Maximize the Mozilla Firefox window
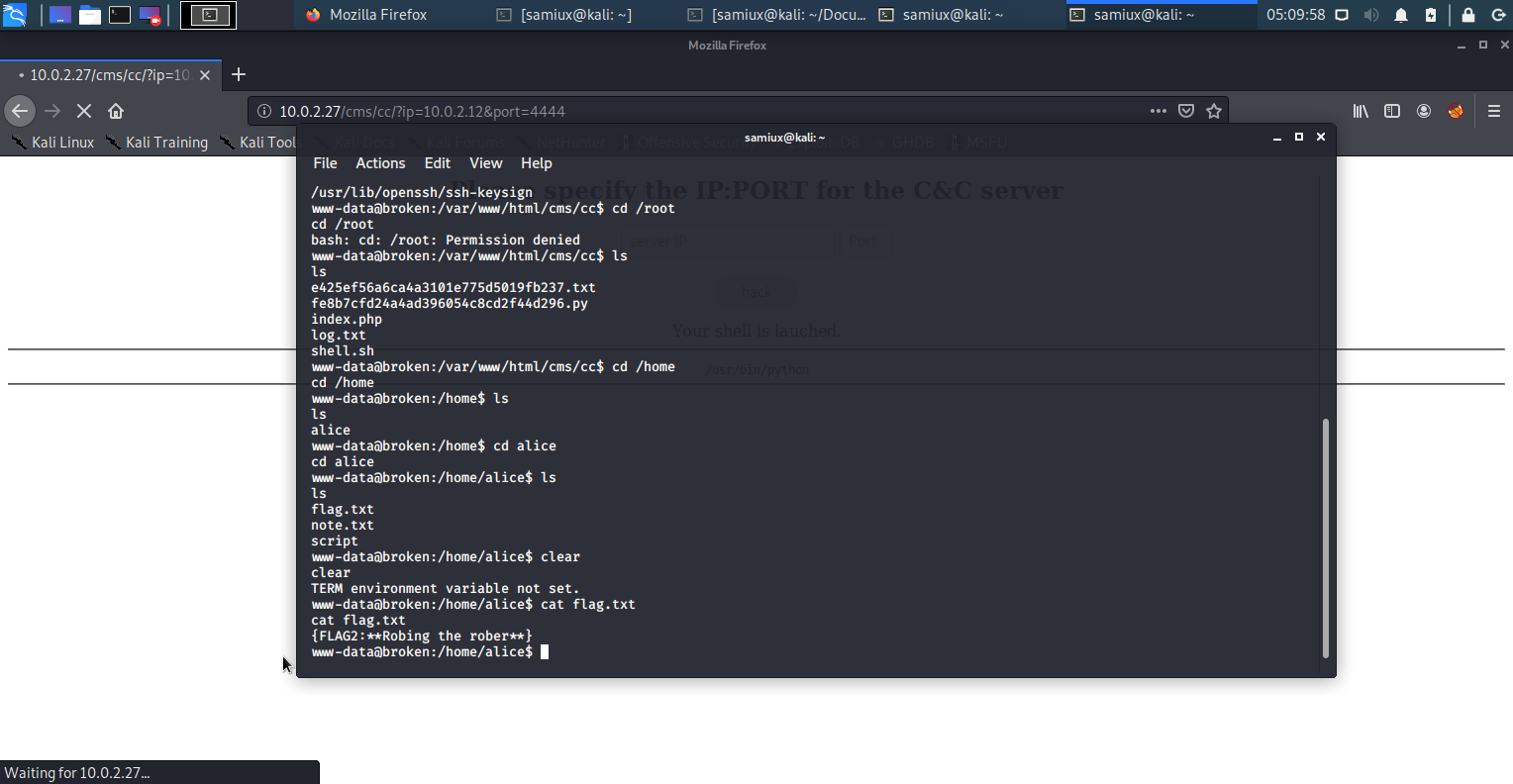This screenshot has width=1513, height=784. [x=1483, y=45]
